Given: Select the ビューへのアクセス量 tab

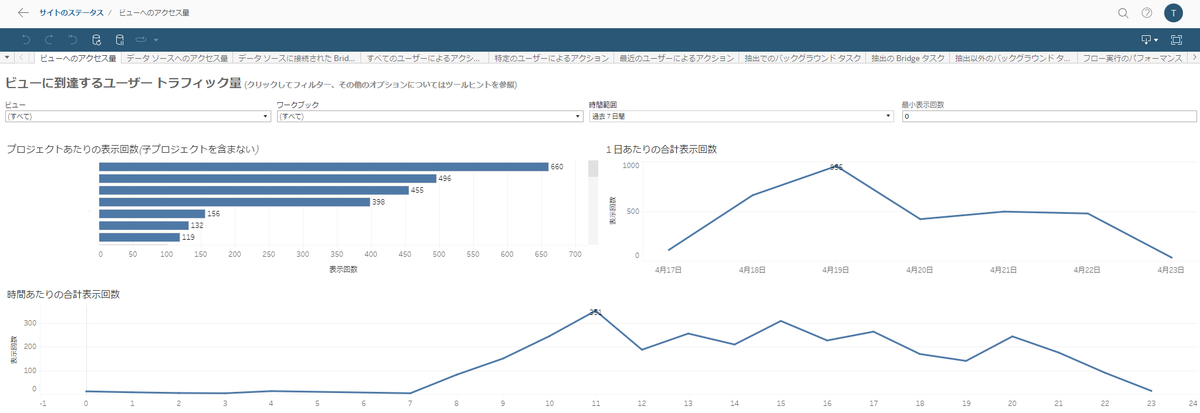Looking at the screenshot, I should 78,59.
